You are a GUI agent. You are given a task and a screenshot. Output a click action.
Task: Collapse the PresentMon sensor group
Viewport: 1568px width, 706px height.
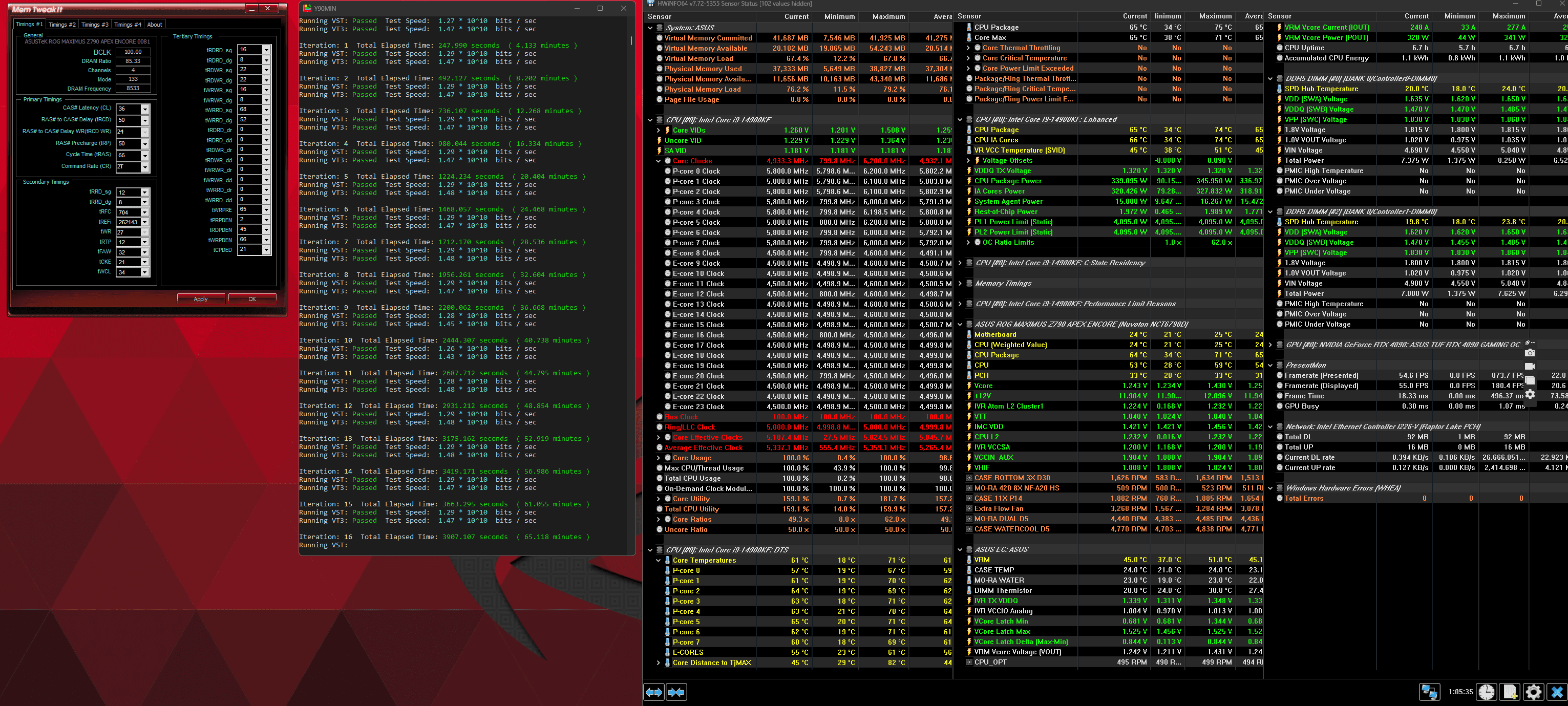tap(1271, 365)
